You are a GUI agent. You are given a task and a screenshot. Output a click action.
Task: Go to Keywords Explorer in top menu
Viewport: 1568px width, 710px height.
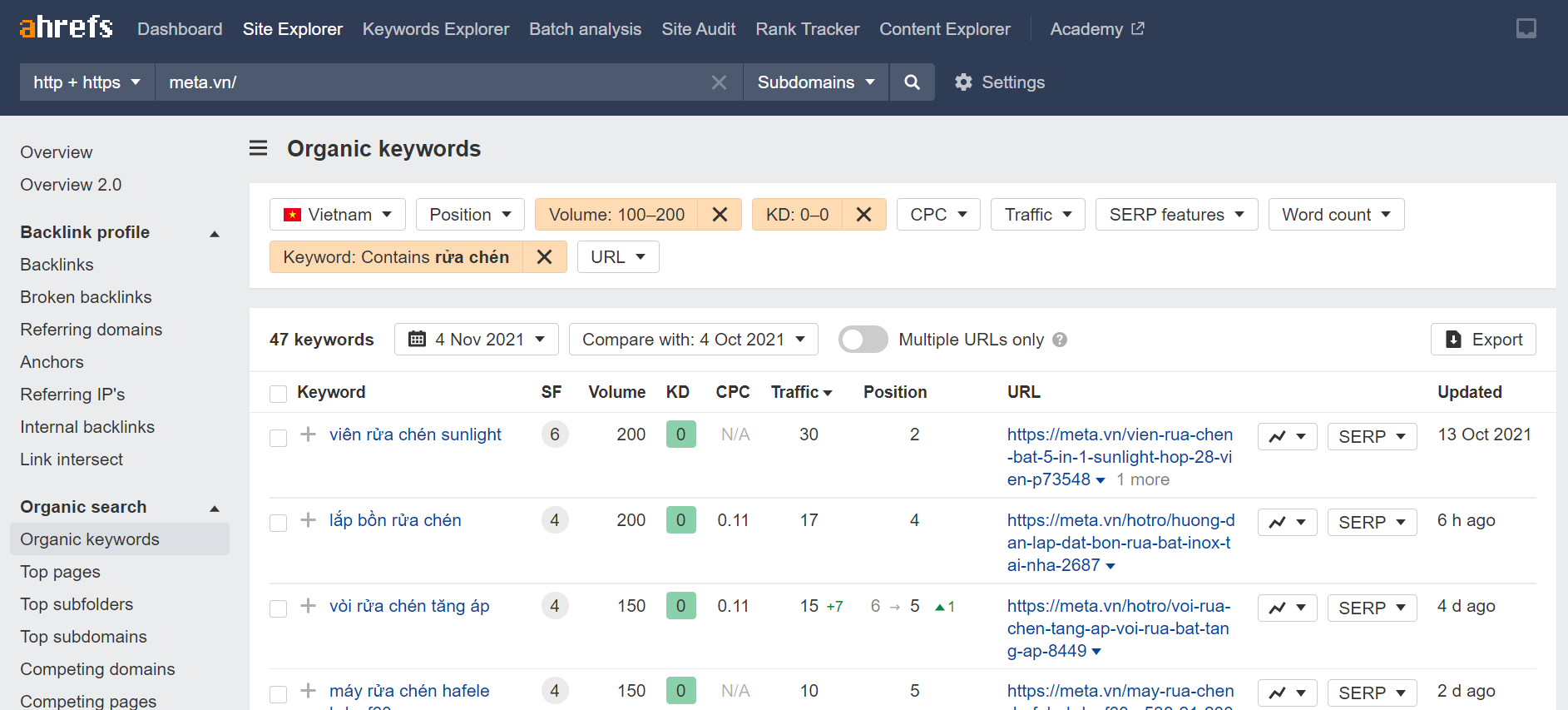click(x=436, y=29)
